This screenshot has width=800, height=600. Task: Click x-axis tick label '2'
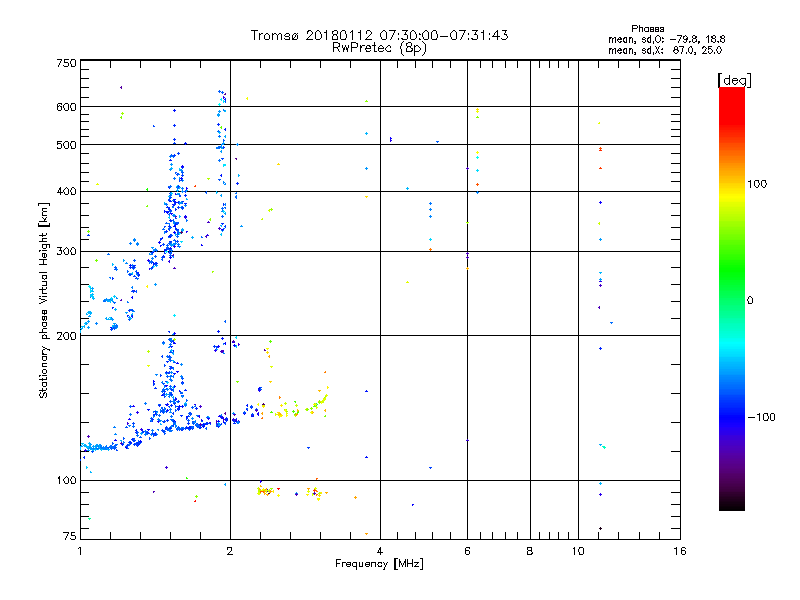click(x=230, y=551)
